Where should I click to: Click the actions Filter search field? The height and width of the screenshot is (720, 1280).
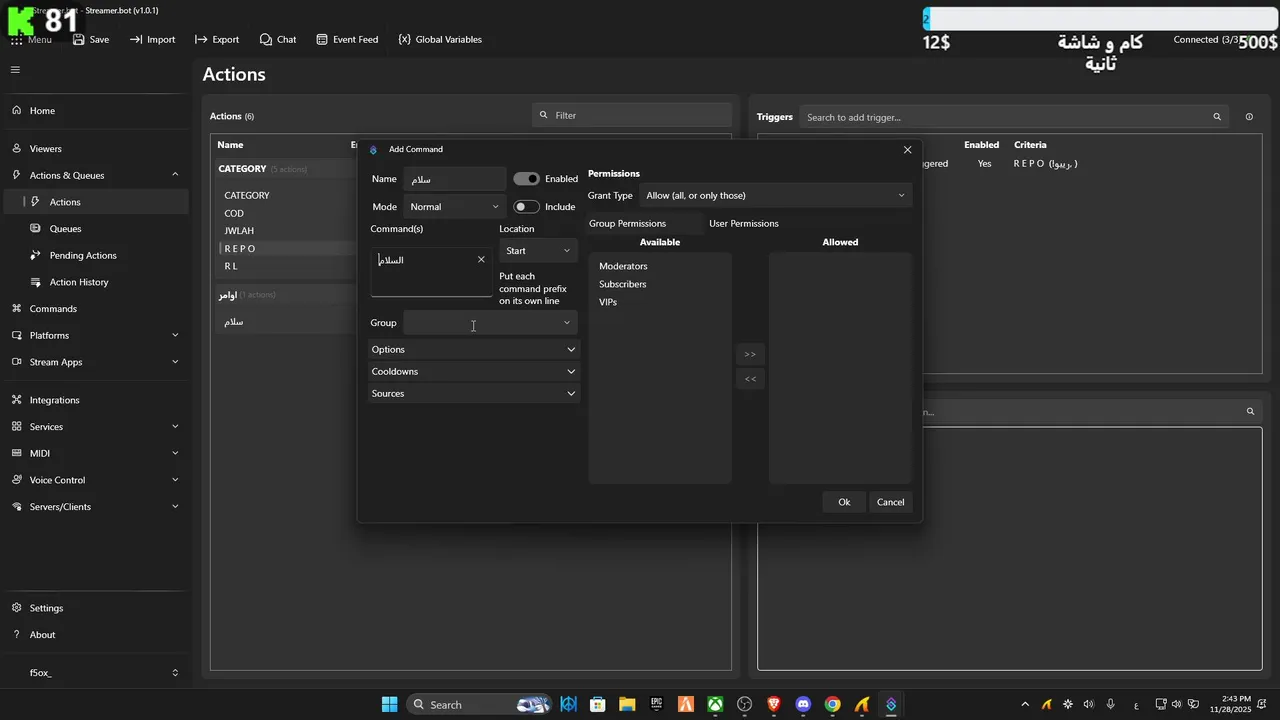click(632, 115)
